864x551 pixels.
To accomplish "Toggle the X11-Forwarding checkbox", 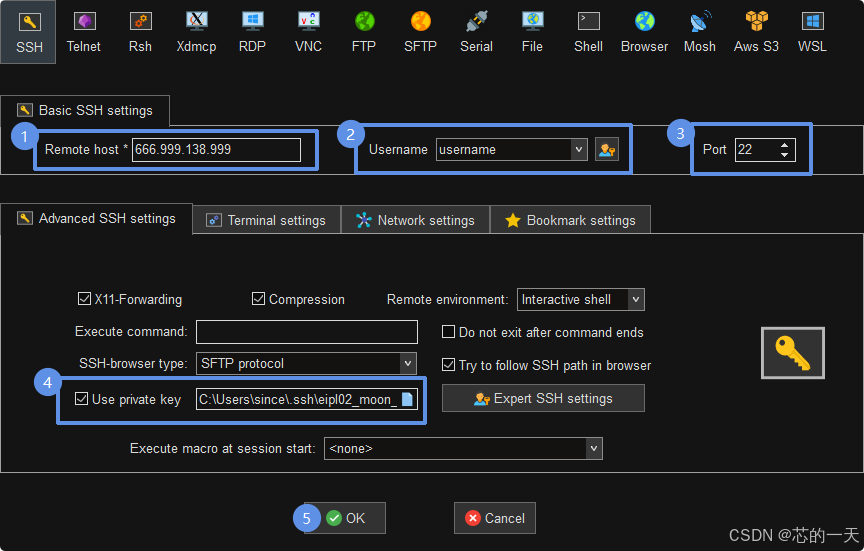I will click(x=84, y=299).
